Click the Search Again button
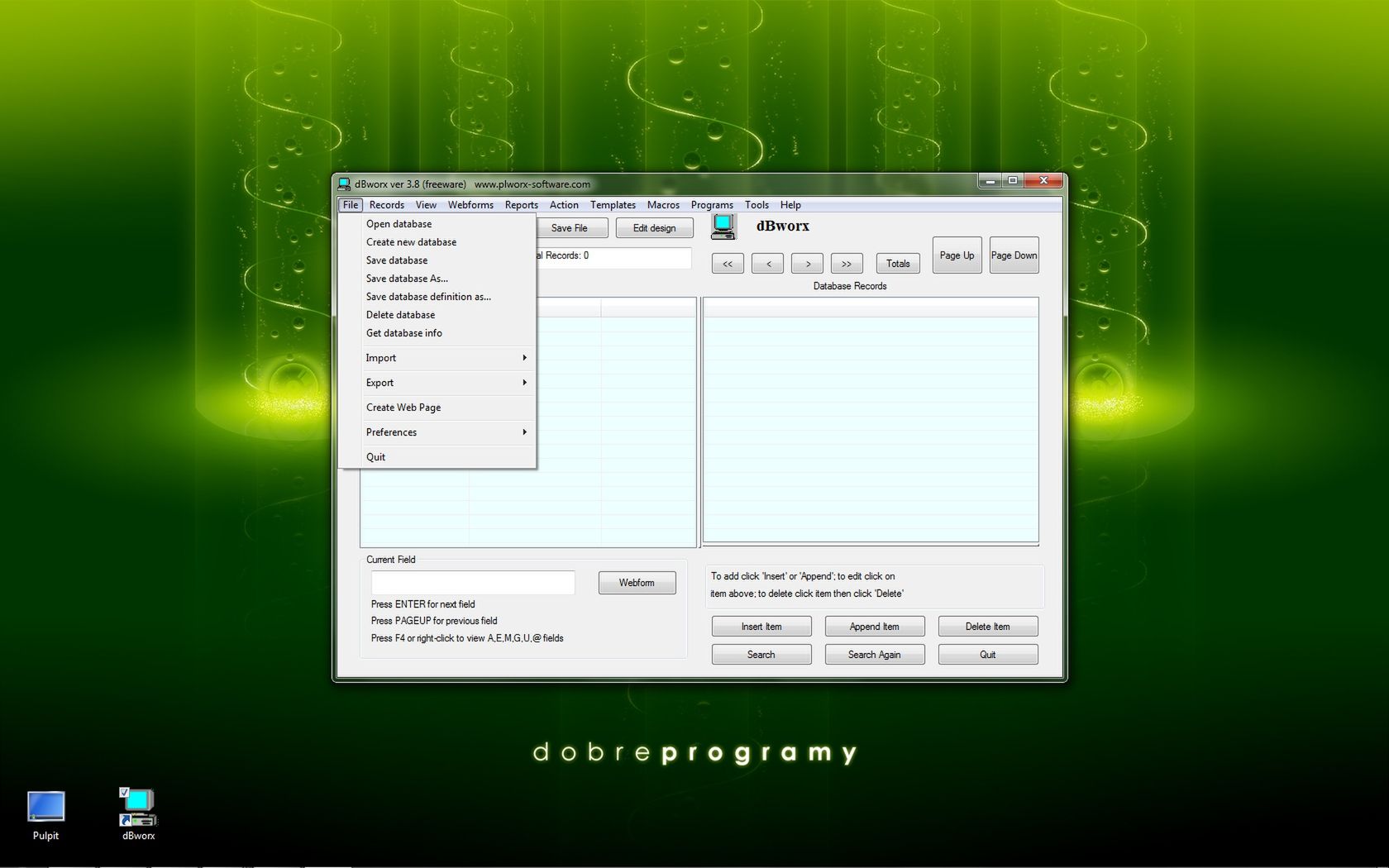Screen dimensions: 1389x868 (875, 655)
